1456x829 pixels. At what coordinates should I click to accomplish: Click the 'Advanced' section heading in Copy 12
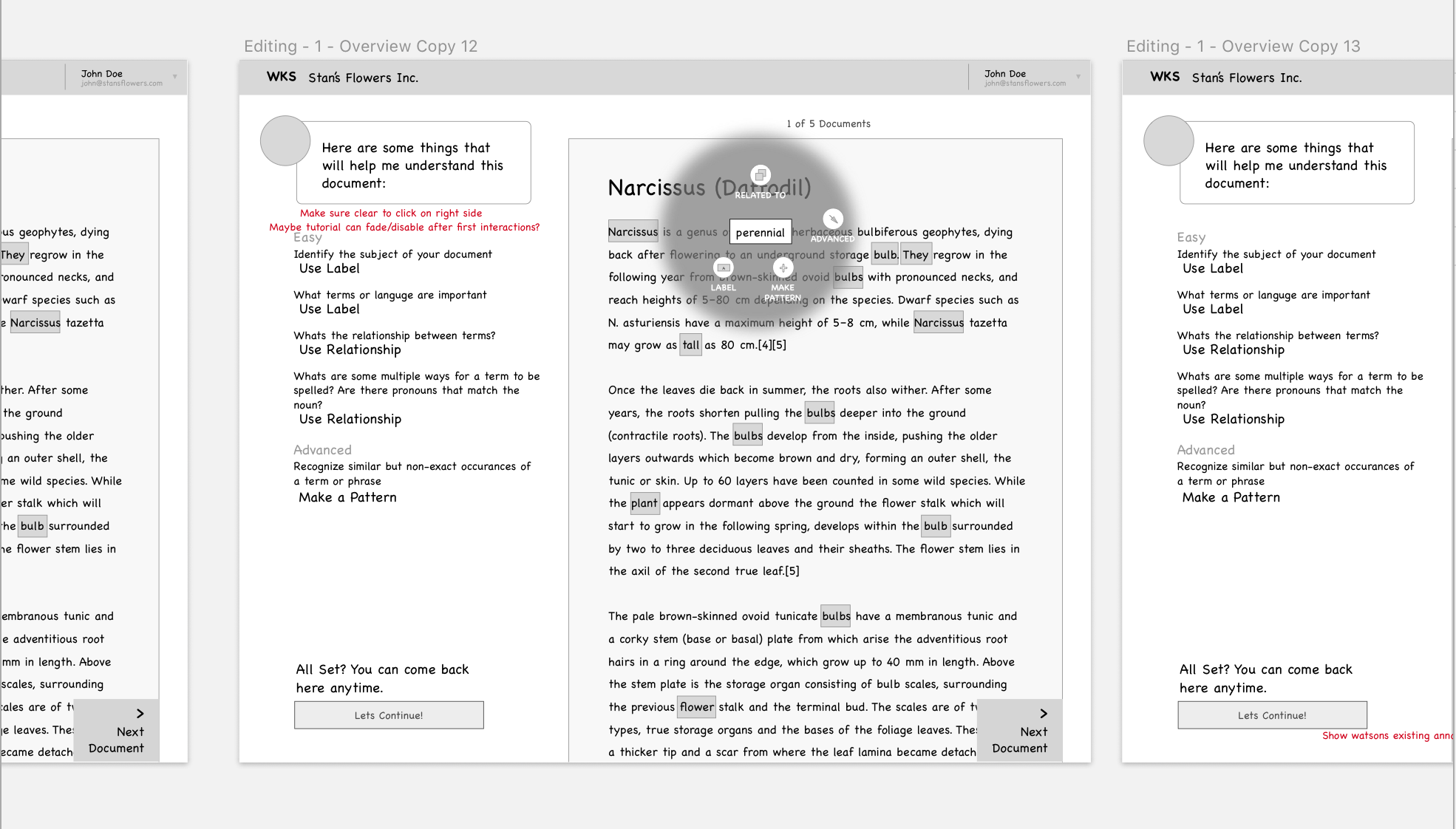point(322,450)
